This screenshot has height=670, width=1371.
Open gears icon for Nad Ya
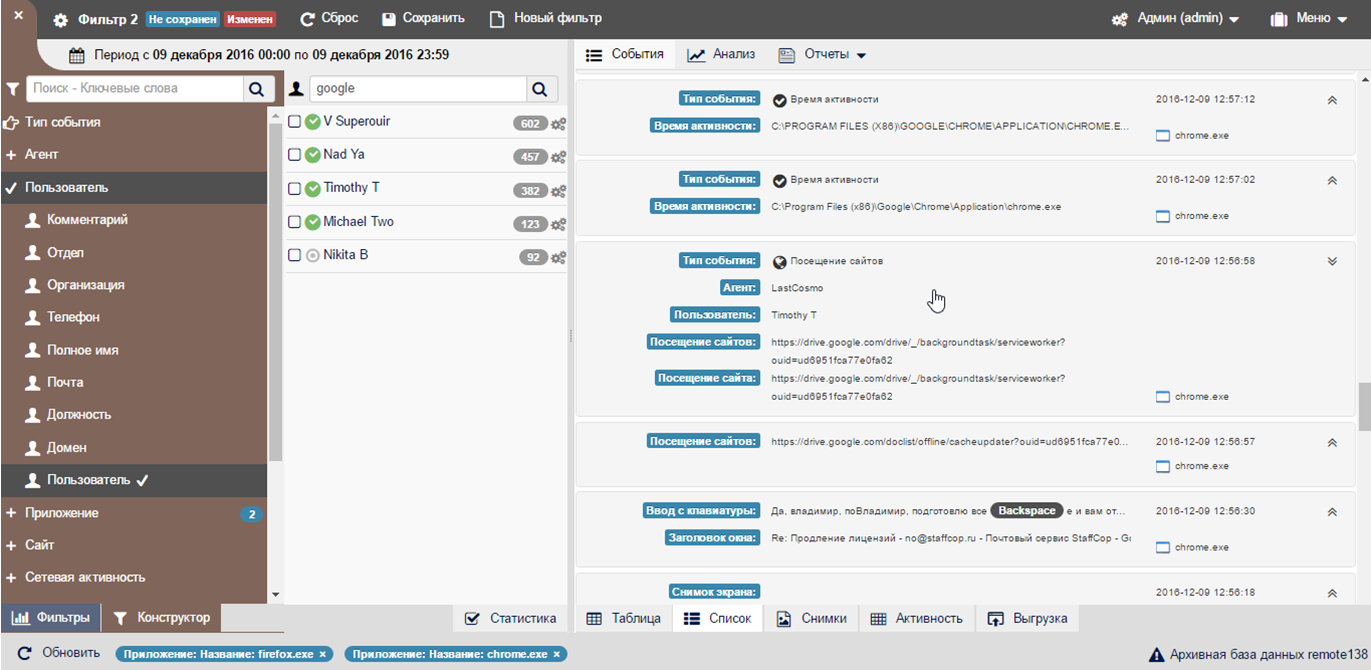[x=559, y=157]
